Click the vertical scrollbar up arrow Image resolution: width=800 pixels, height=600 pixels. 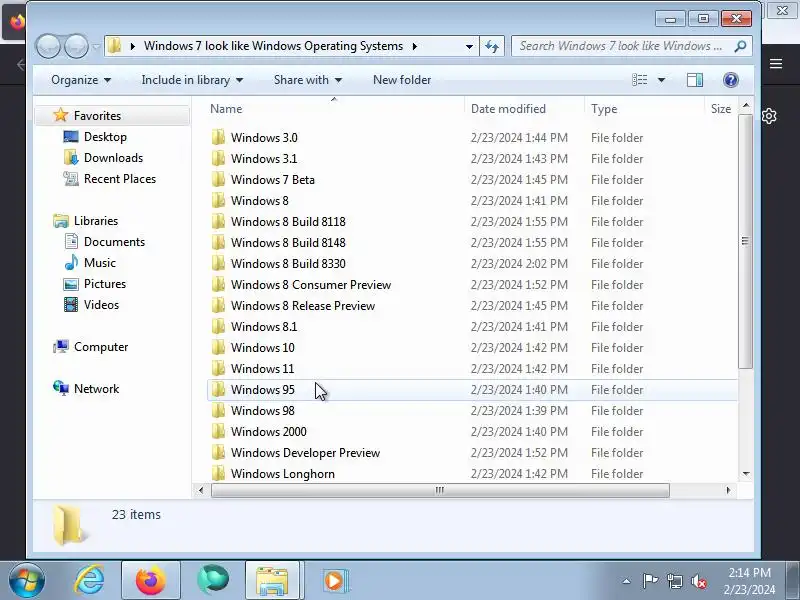(746, 106)
